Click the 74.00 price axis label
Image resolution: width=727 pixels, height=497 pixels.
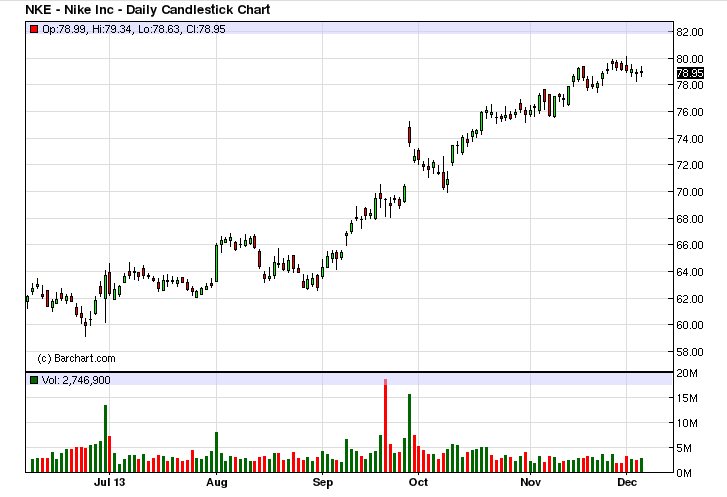coord(690,139)
